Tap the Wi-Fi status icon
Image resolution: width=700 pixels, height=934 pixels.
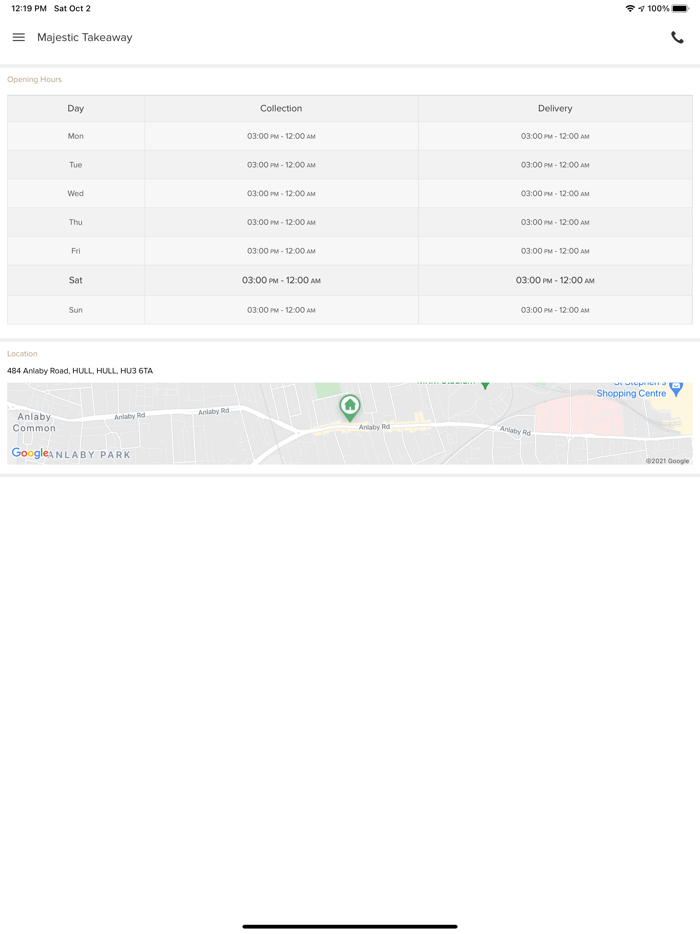tap(630, 8)
